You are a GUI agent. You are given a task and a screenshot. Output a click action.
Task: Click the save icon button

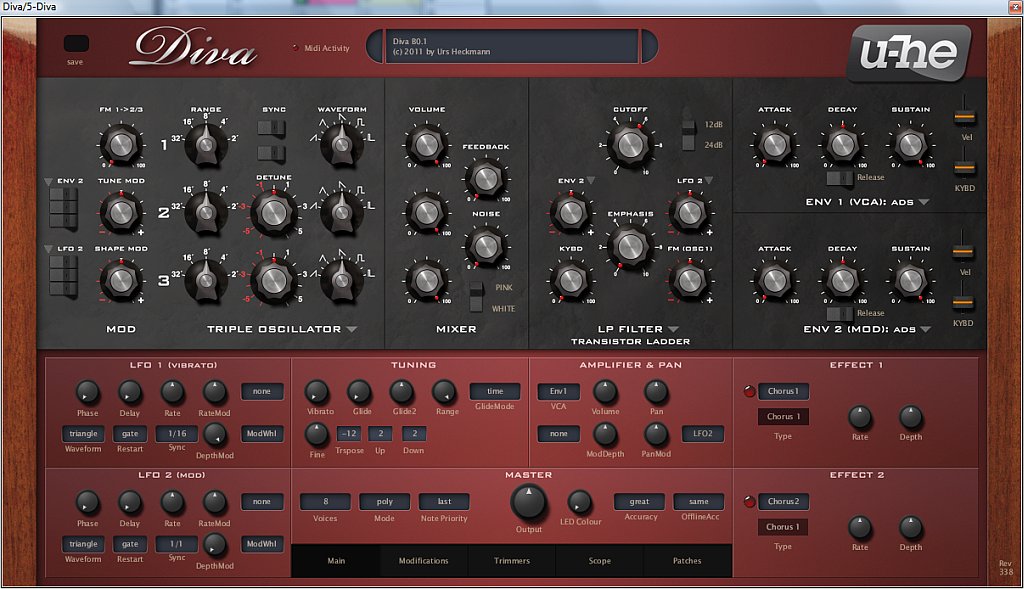(x=76, y=44)
